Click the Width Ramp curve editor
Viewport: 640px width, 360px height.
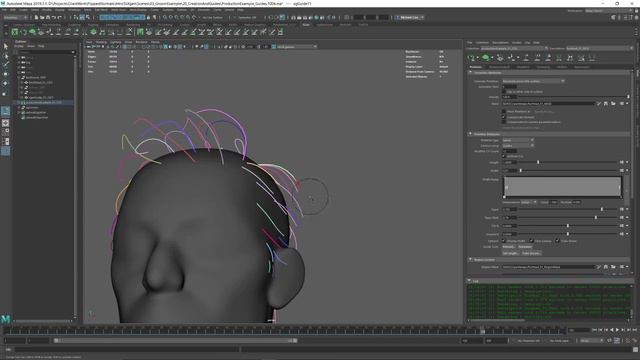tap(562, 187)
